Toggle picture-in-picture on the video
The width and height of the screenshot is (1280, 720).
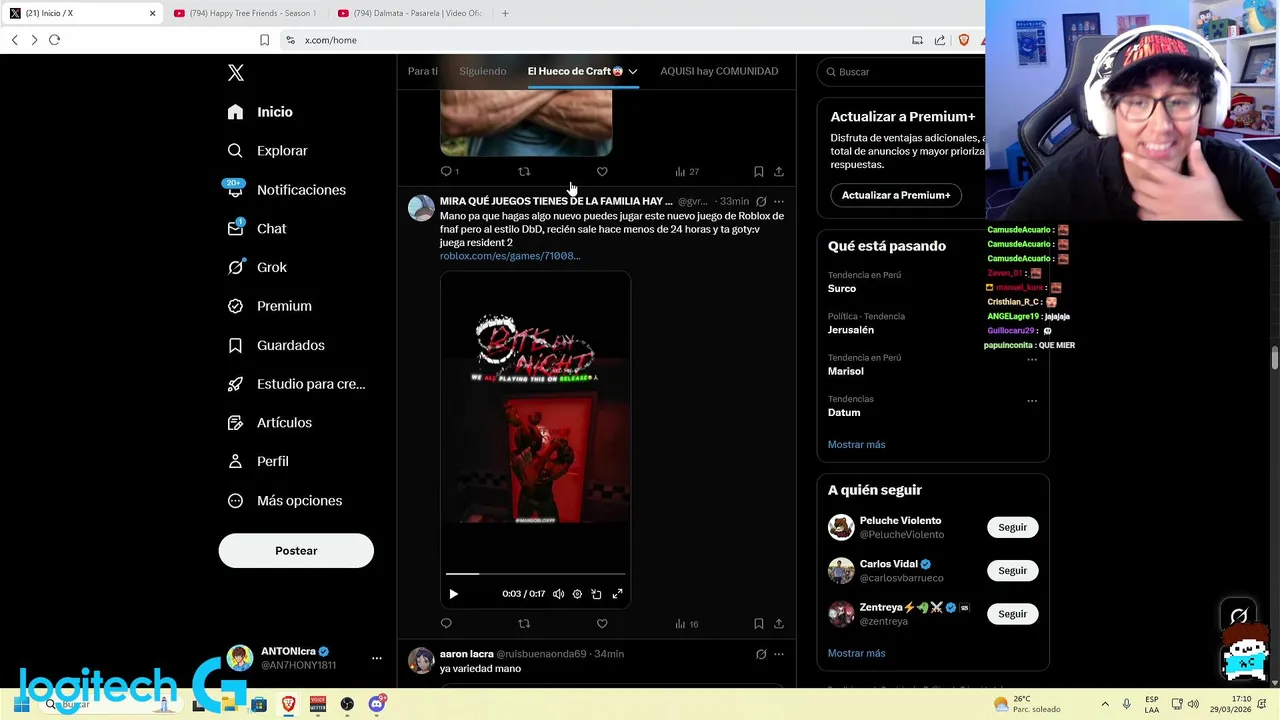pos(597,594)
